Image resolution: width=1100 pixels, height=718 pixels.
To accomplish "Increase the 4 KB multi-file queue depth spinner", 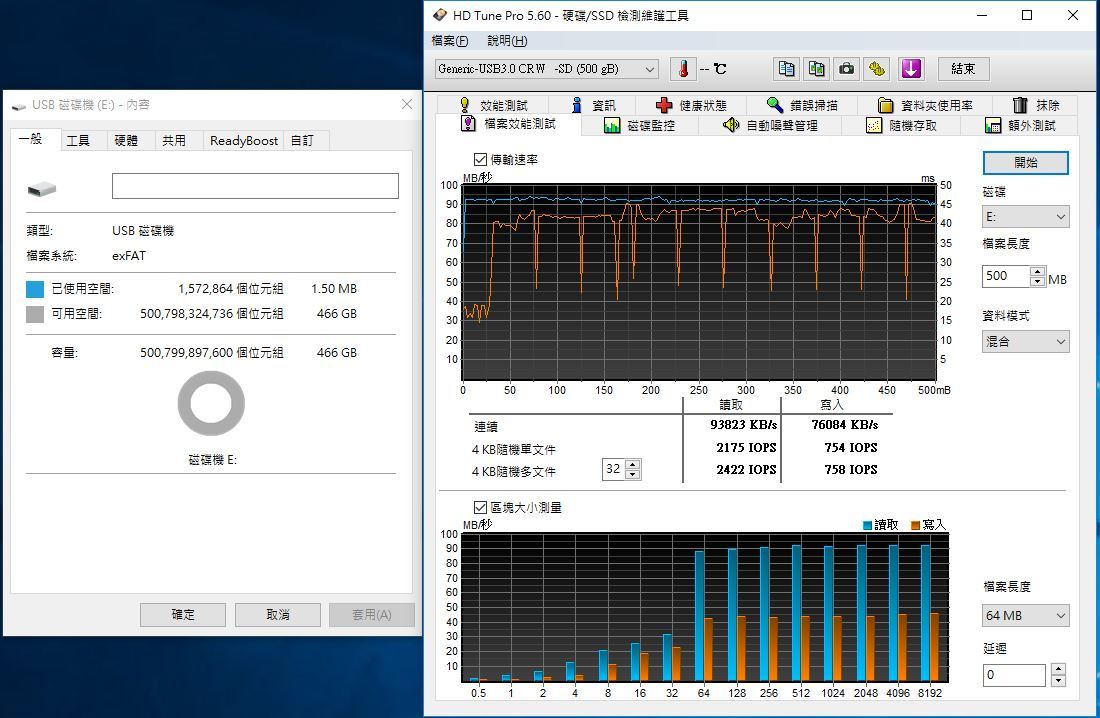I will (x=633, y=464).
